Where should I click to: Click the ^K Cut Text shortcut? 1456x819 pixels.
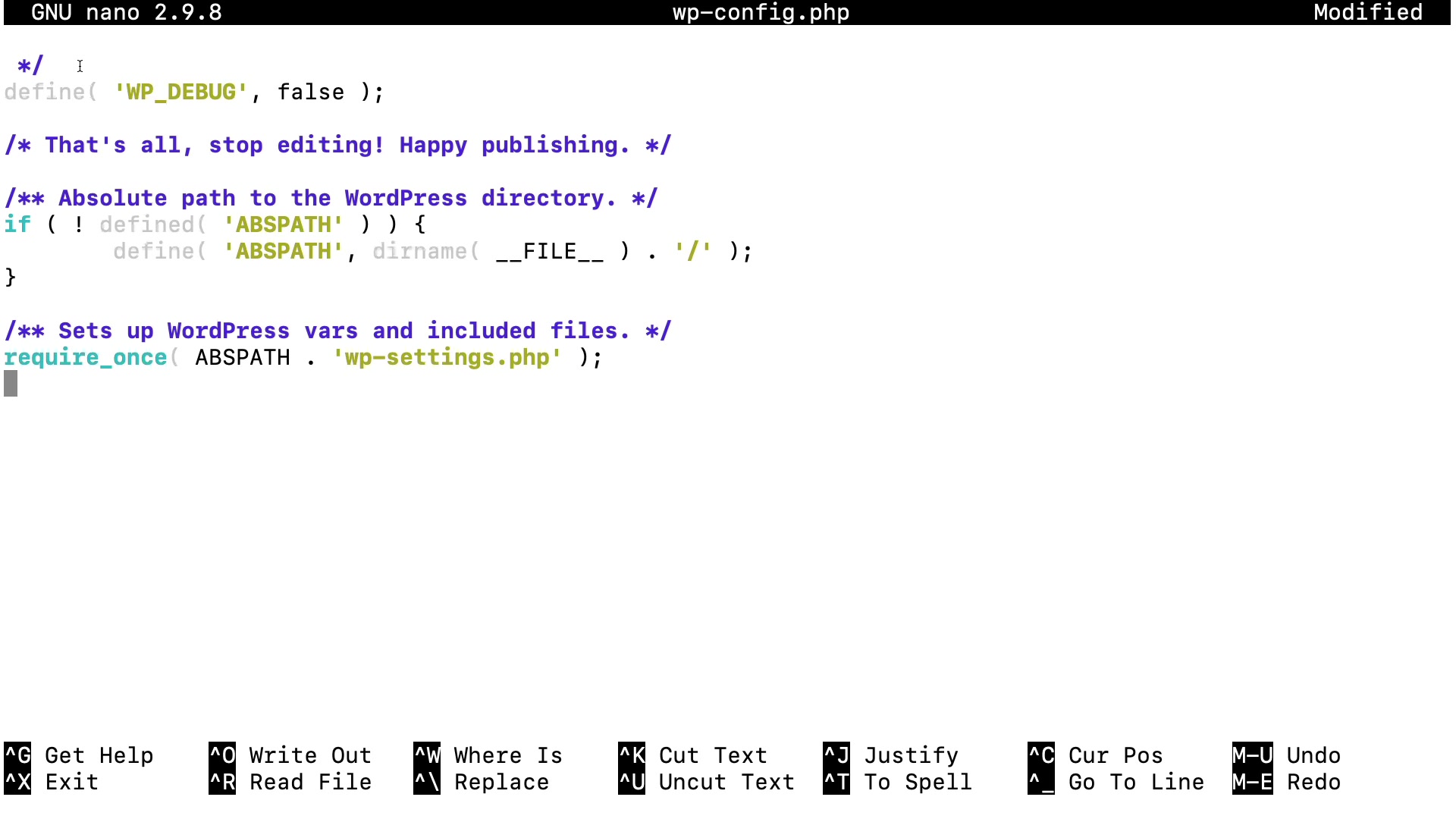[693, 755]
